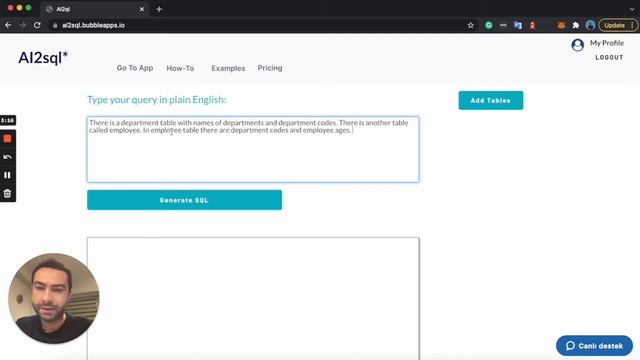Open the Pricing page
The height and width of the screenshot is (360, 640).
click(x=270, y=68)
